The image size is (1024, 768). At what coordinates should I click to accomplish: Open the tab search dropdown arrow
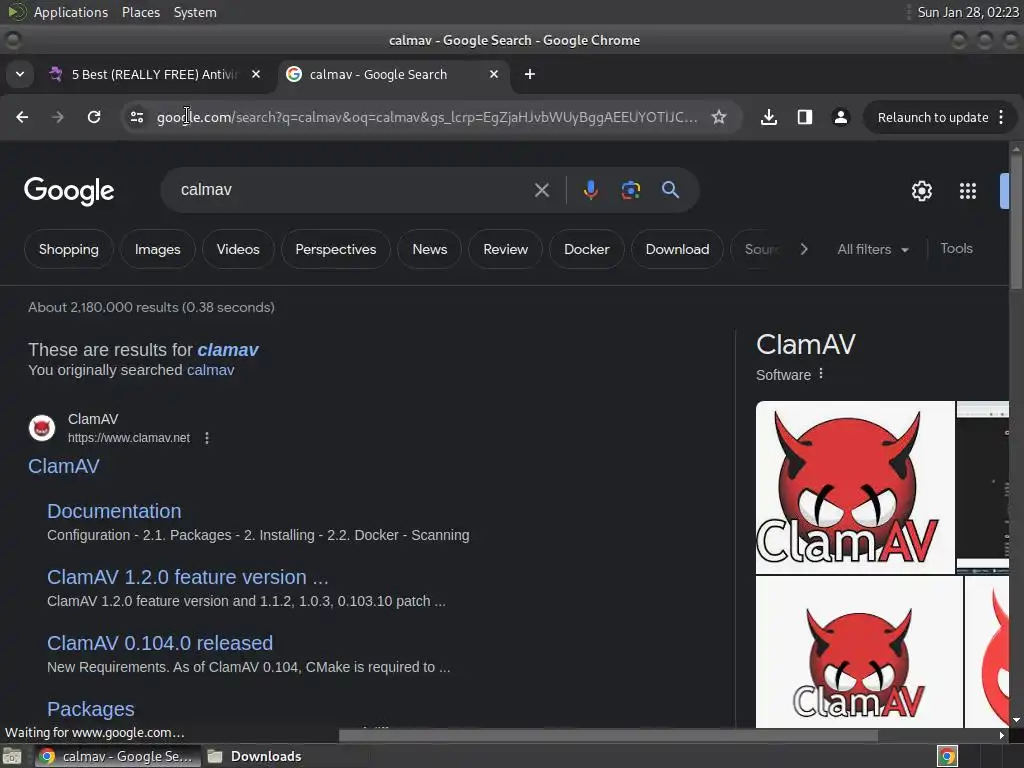tap(20, 74)
